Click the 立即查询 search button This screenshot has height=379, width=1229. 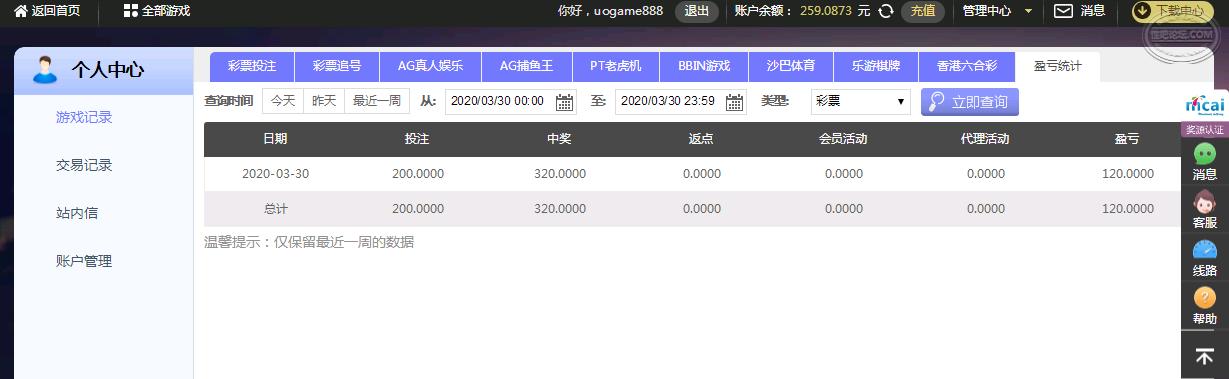[970, 102]
